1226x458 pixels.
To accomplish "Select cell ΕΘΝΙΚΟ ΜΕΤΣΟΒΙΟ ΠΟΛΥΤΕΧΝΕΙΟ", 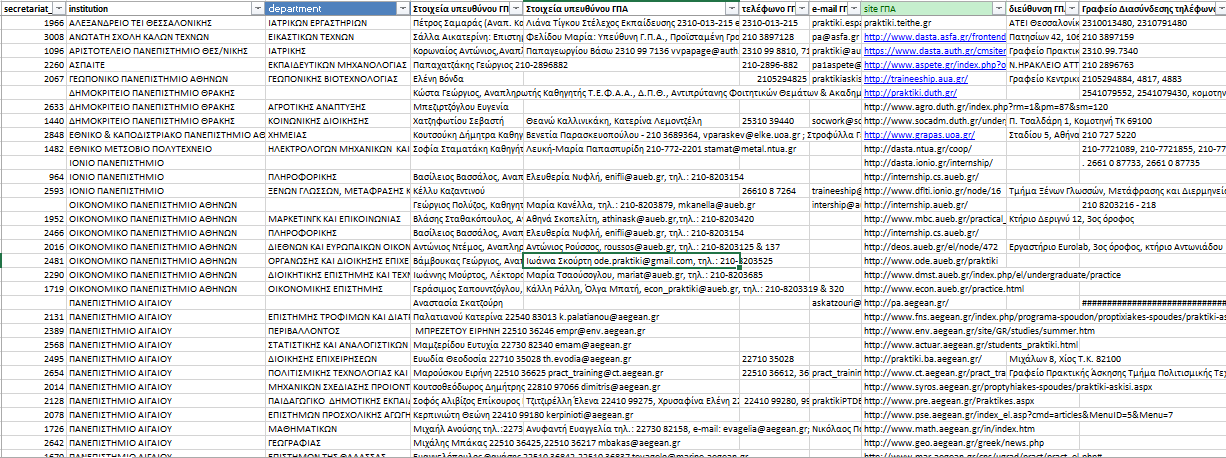I will [167, 147].
